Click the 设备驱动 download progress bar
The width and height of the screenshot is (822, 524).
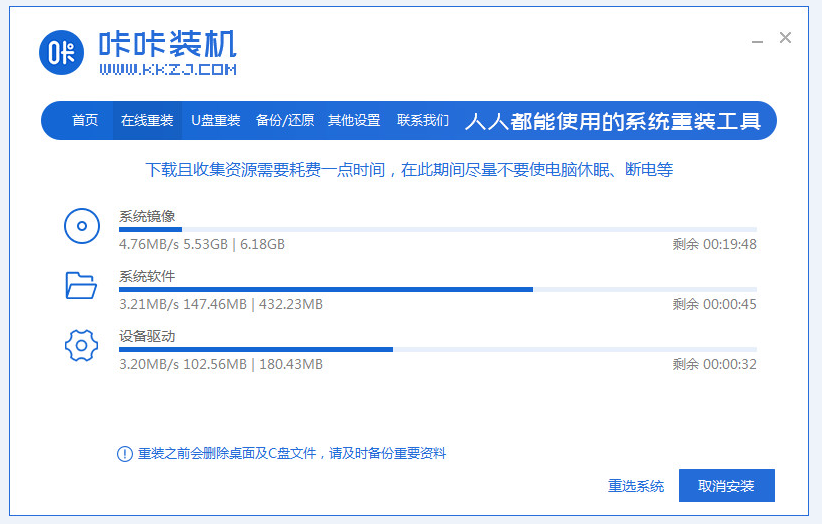pos(438,350)
